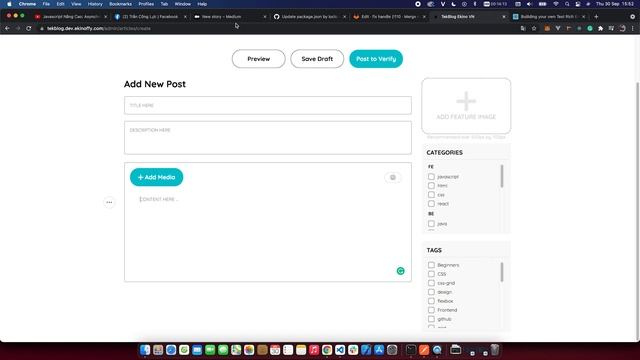The height and width of the screenshot is (360, 640).
Task: Check the react category checkbox
Action: (x=431, y=204)
